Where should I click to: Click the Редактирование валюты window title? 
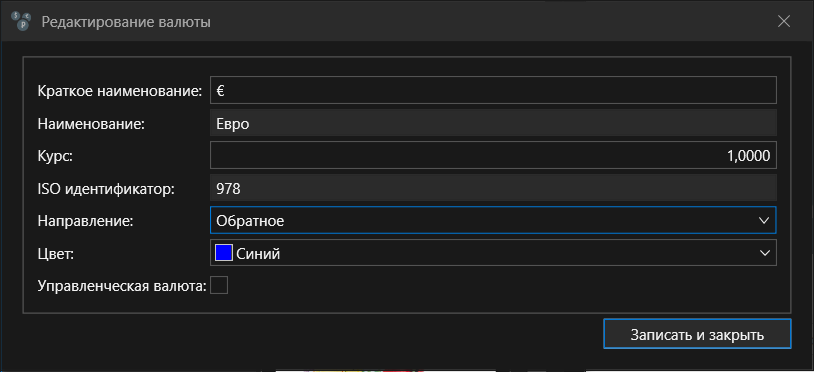tap(126, 22)
